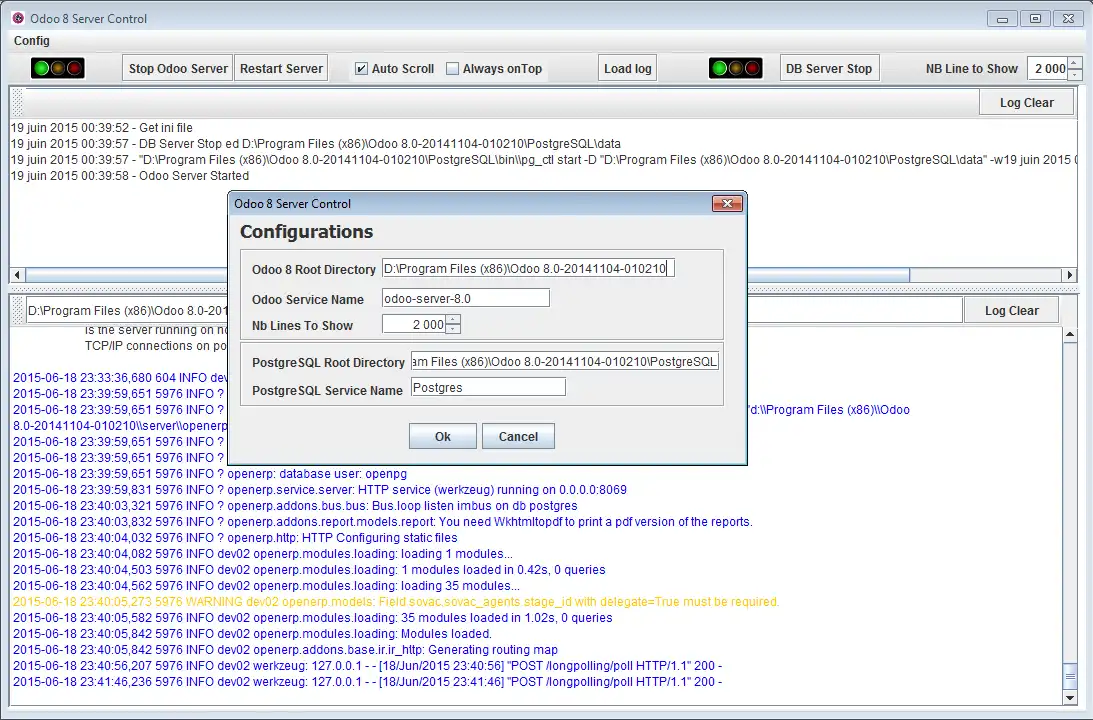Viewport: 1093px width, 720px height.
Task: Click upper log horizontal scrollbar right arrow
Action: pos(1070,275)
